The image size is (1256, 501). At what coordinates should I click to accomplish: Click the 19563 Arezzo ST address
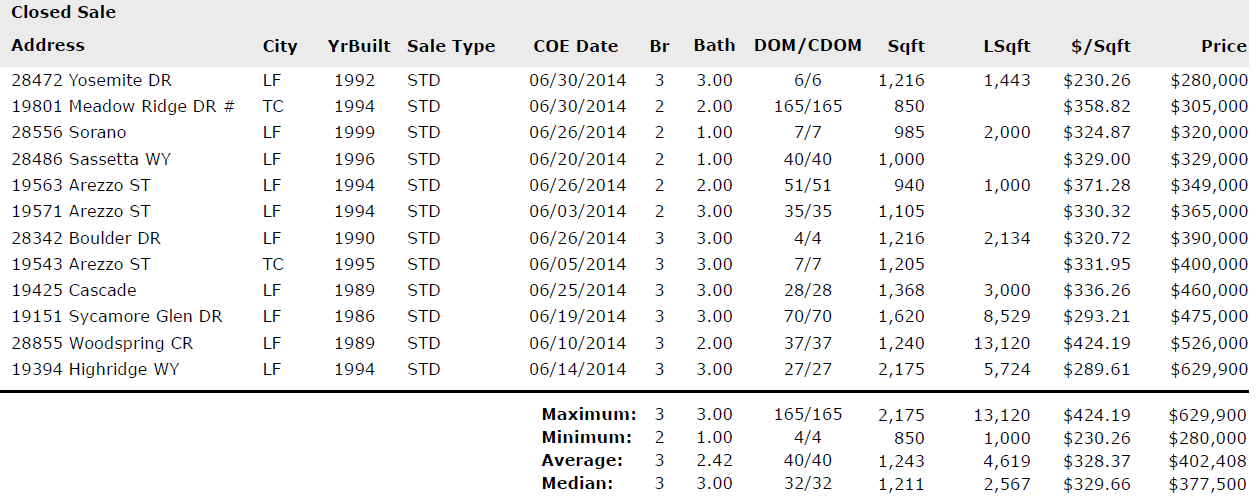(81, 185)
